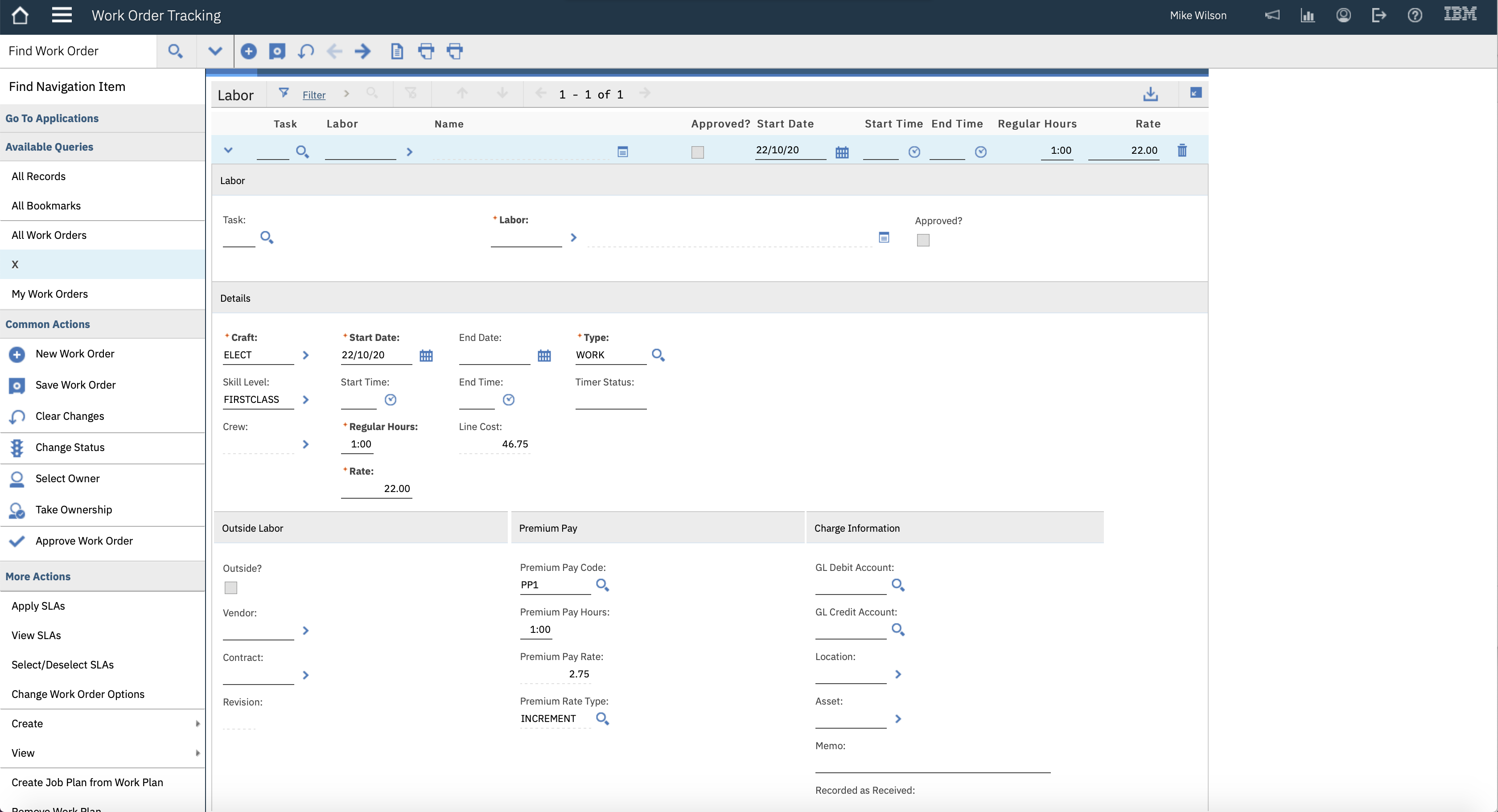Enable the Outside? checkbox

pyautogui.click(x=231, y=588)
